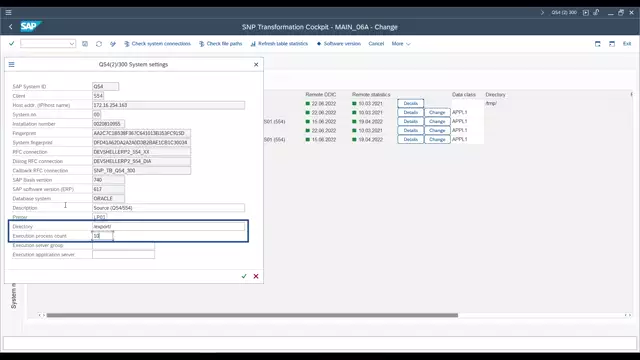Click Cancel in the toolbar
The image size is (640, 360).
[376, 44]
